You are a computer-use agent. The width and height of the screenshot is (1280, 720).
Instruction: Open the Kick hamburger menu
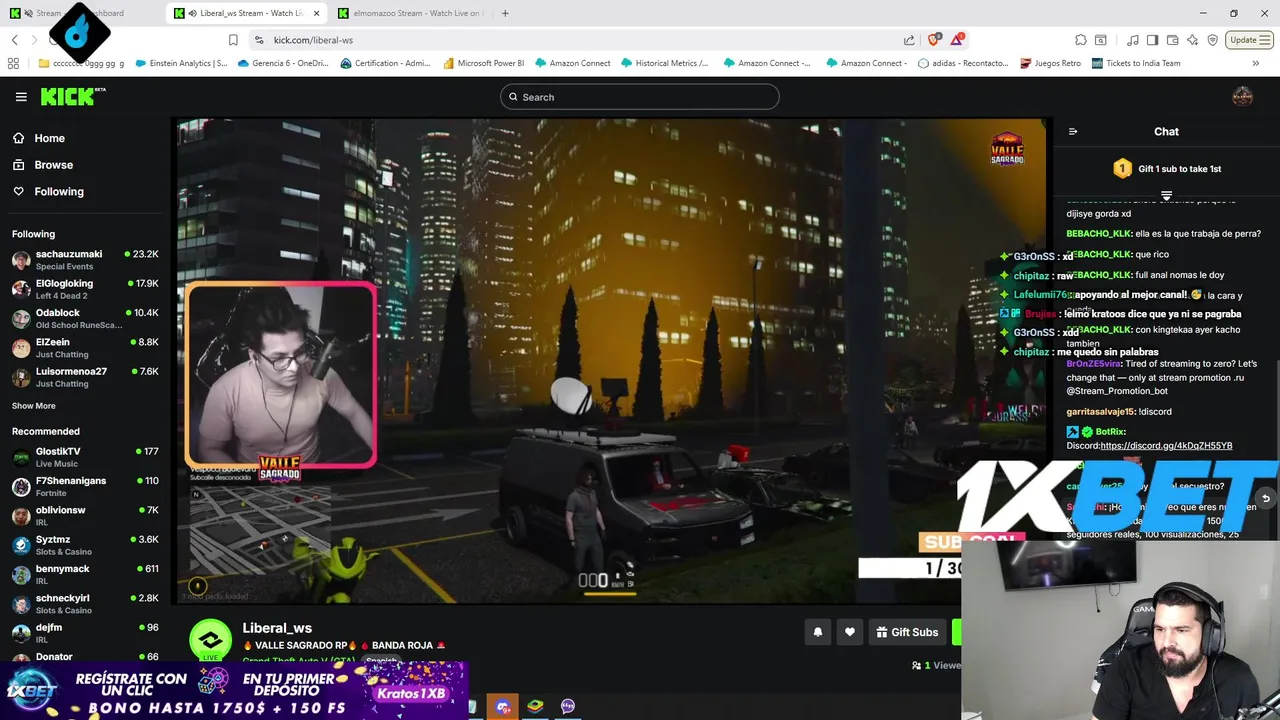[21, 97]
